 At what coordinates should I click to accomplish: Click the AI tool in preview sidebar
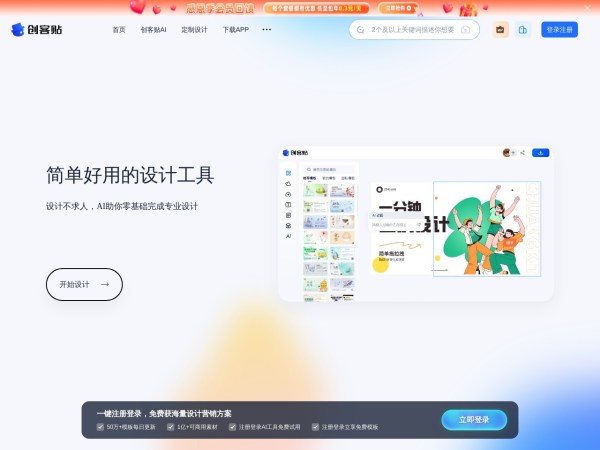coord(288,236)
